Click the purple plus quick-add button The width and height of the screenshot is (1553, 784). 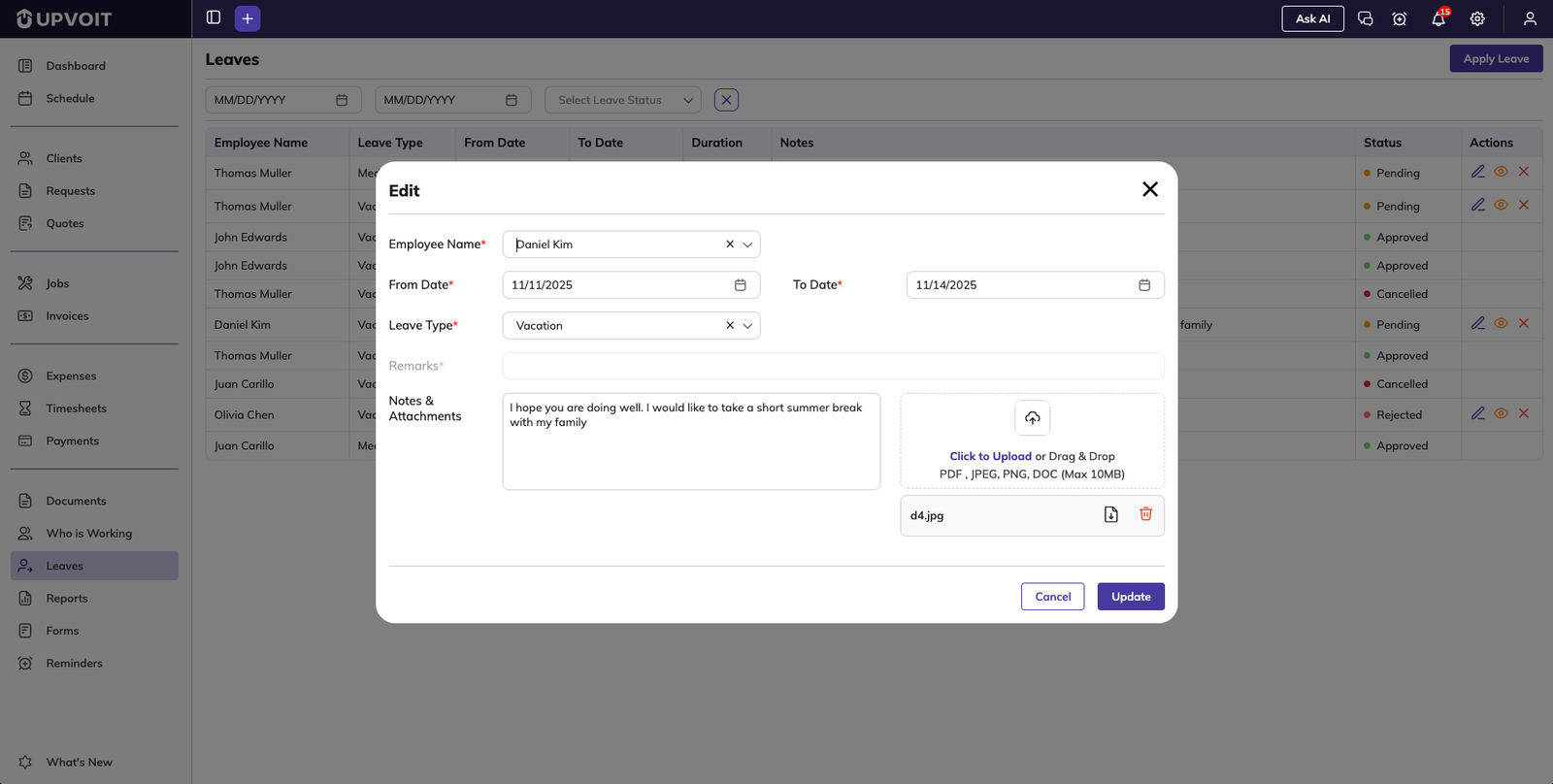[x=248, y=18]
